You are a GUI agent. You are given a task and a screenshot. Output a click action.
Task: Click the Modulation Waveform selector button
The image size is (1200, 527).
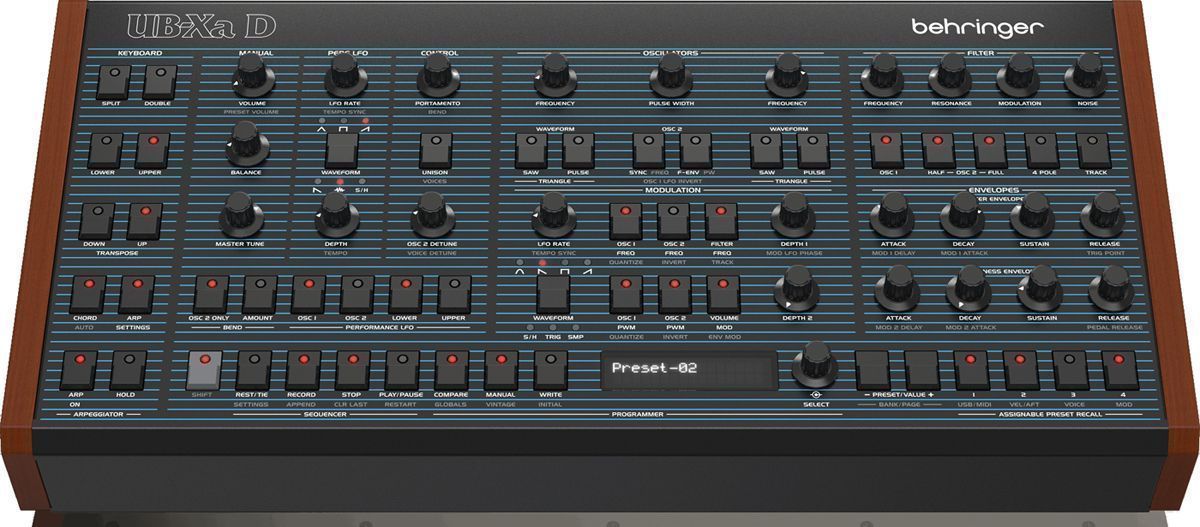coord(553,295)
